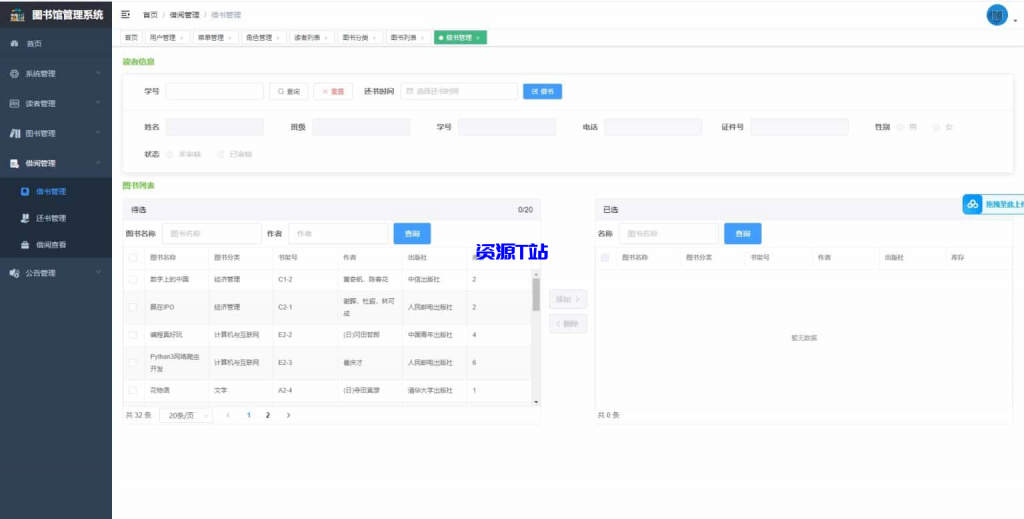The height and width of the screenshot is (519, 1024).
Task: Click the 作者 filter input field
Action: point(339,233)
